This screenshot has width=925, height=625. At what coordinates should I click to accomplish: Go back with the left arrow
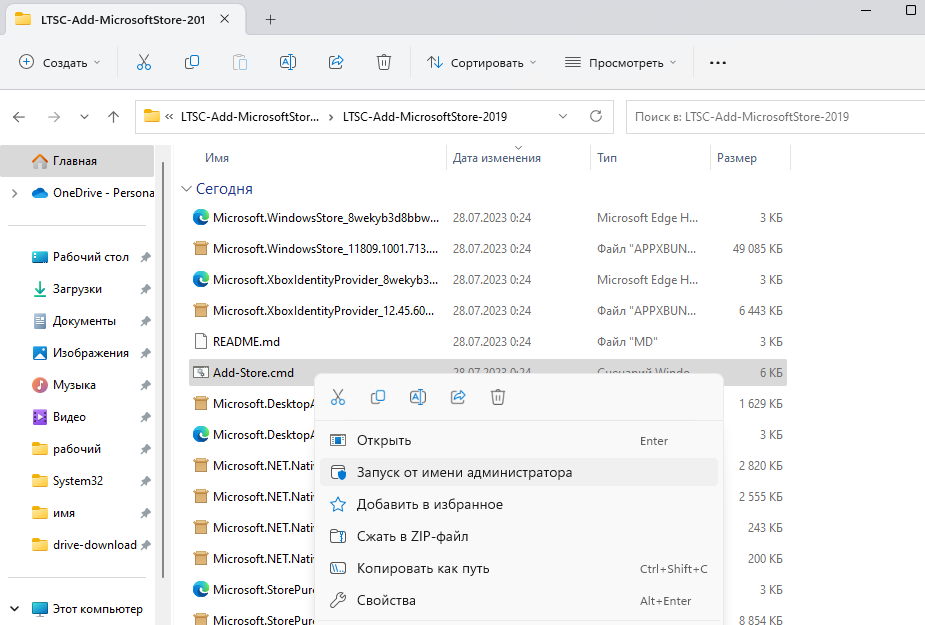(x=19, y=117)
